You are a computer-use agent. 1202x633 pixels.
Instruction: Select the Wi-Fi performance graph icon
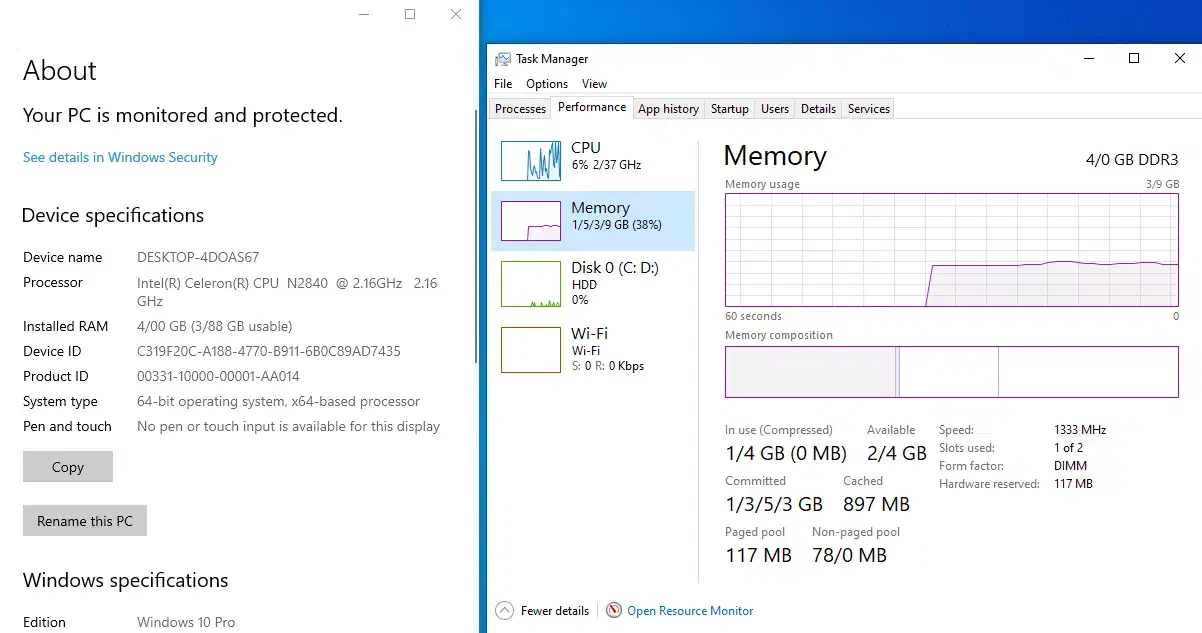point(530,350)
